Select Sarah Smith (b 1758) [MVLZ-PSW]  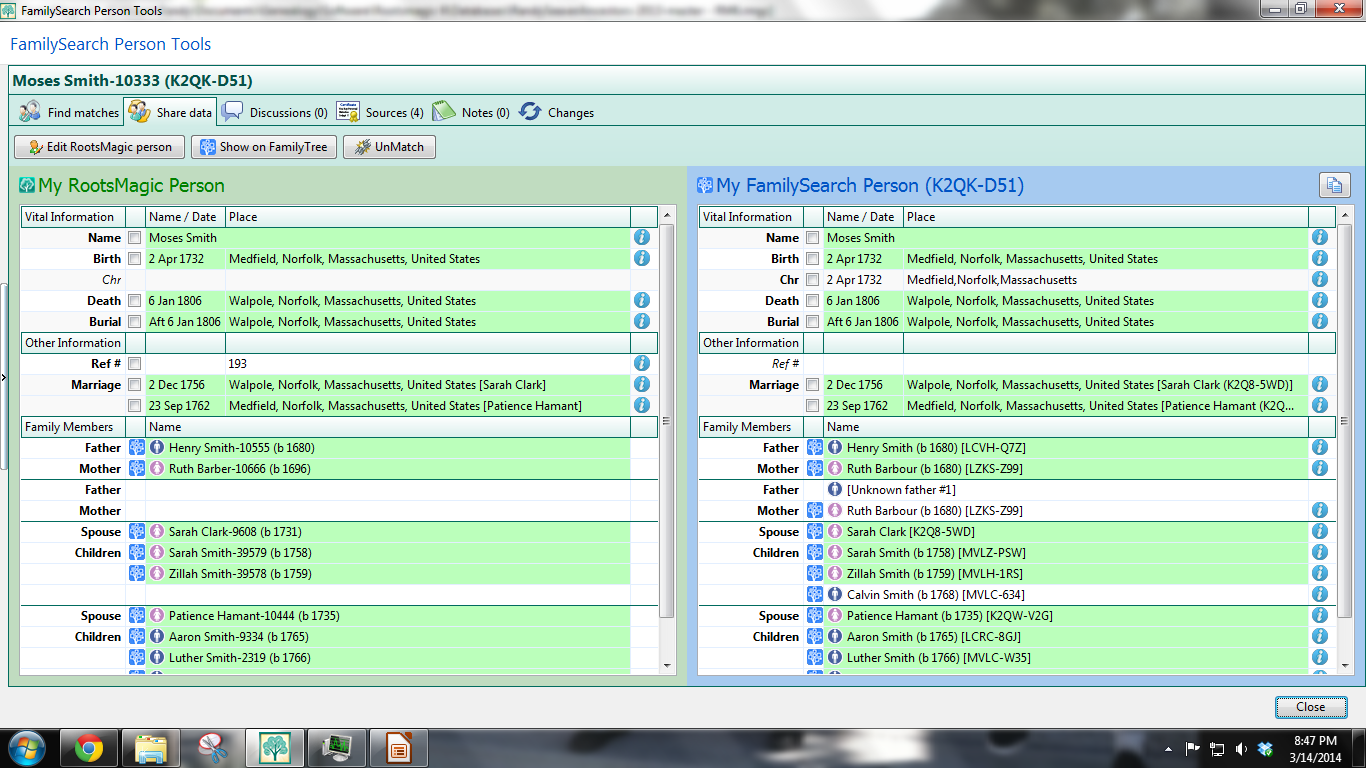click(1066, 553)
